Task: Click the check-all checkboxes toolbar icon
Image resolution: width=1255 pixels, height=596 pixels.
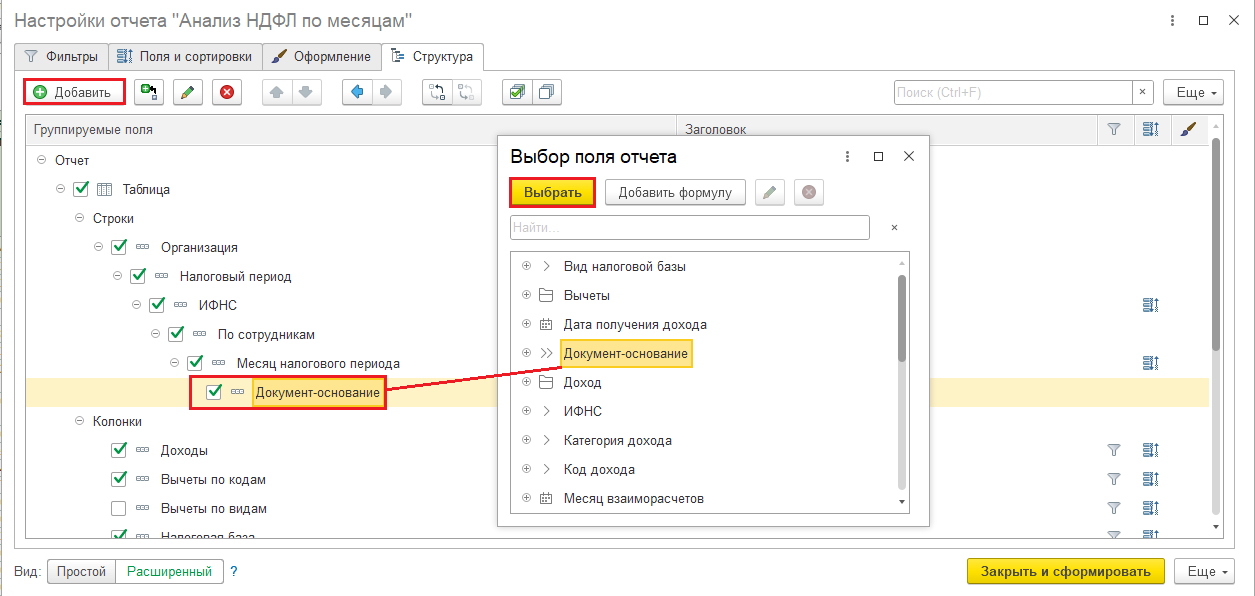Action: click(x=516, y=92)
